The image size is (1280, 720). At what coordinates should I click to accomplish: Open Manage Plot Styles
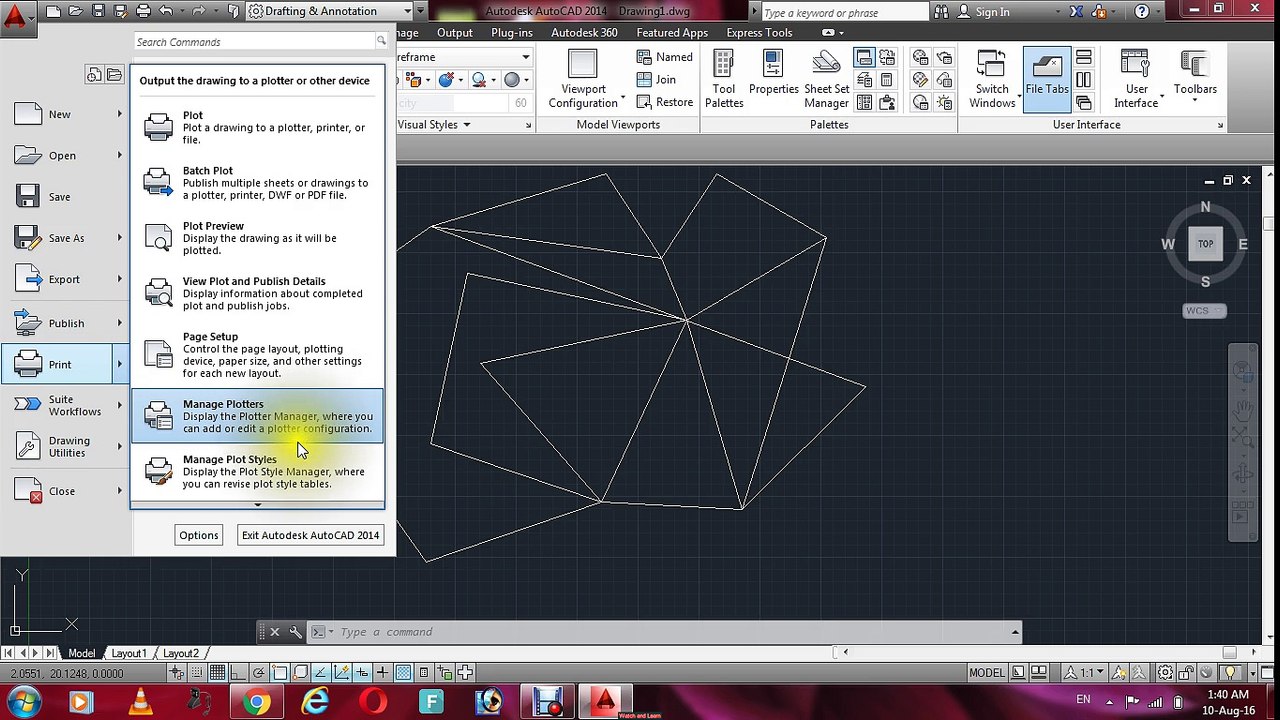point(257,471)
